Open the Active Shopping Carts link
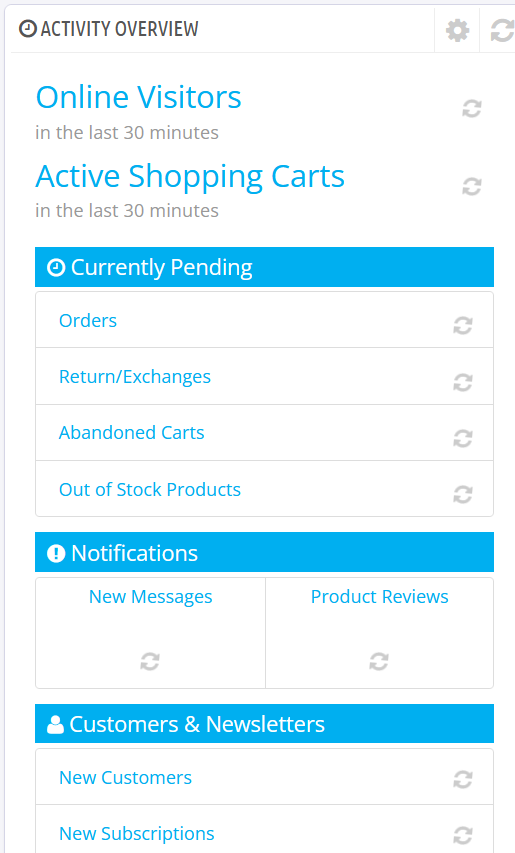 [190, 176]
